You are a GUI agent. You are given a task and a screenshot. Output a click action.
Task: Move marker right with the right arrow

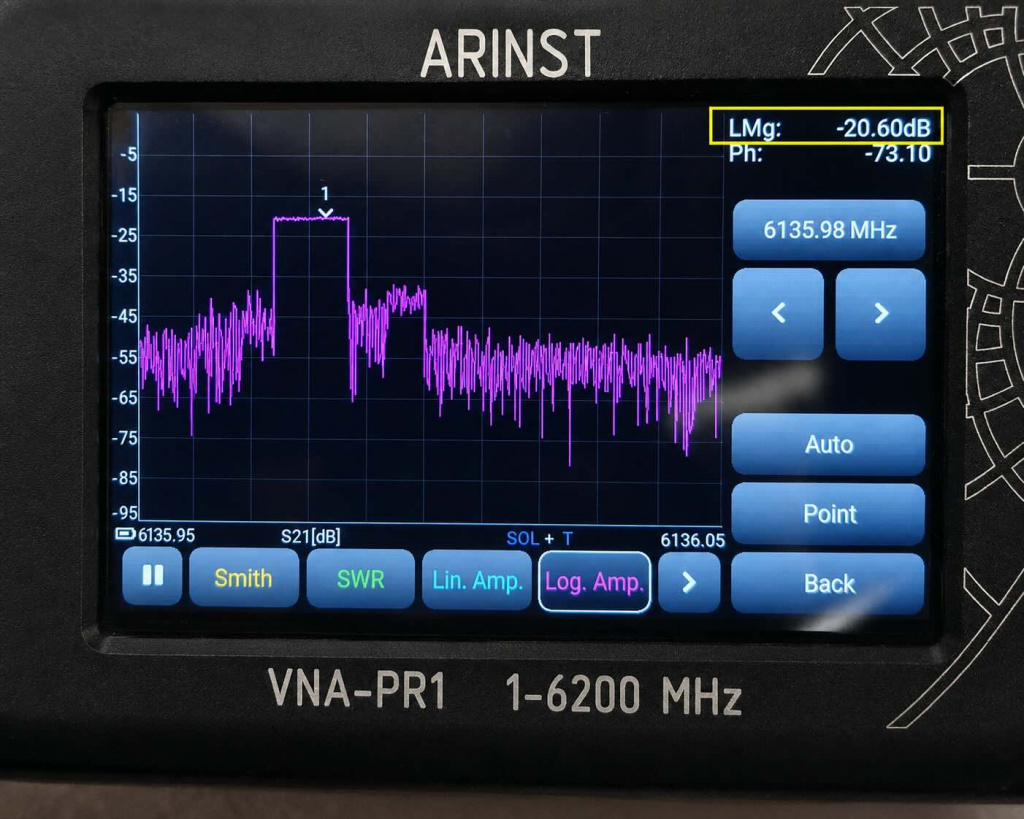point(881,313)
